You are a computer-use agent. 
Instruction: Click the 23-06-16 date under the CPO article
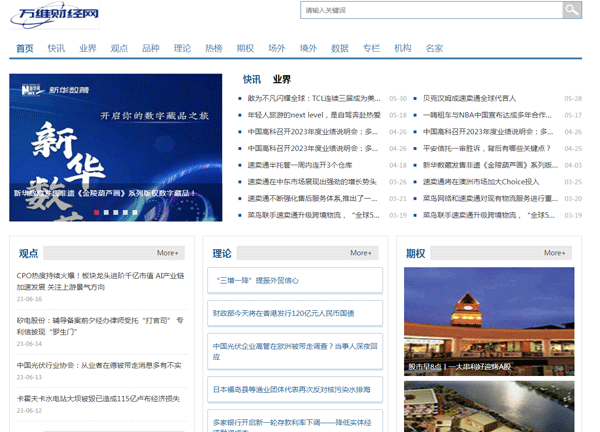click(29, 299)
